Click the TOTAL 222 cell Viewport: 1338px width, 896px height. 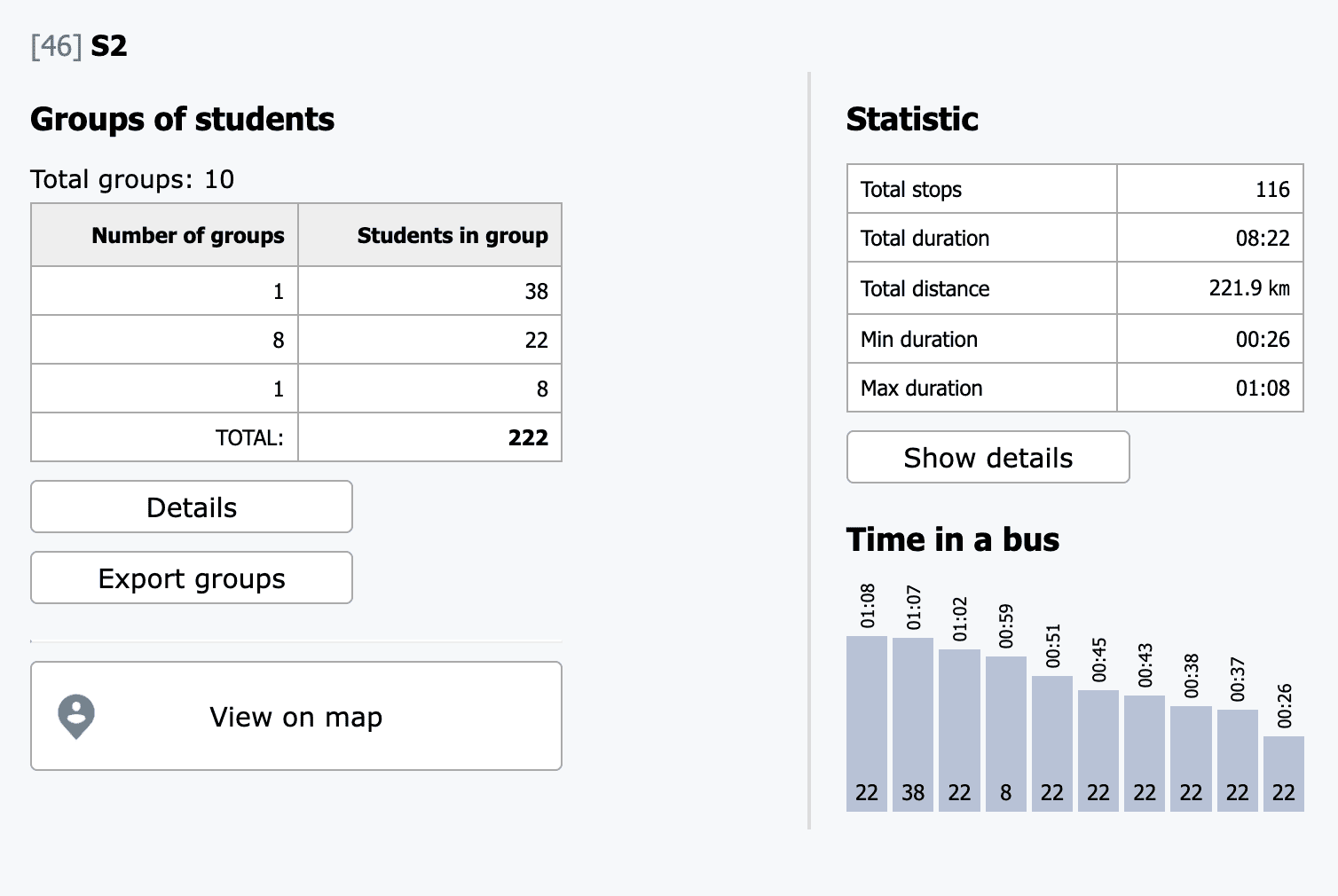pyautogui.click(x=430, y=437)
